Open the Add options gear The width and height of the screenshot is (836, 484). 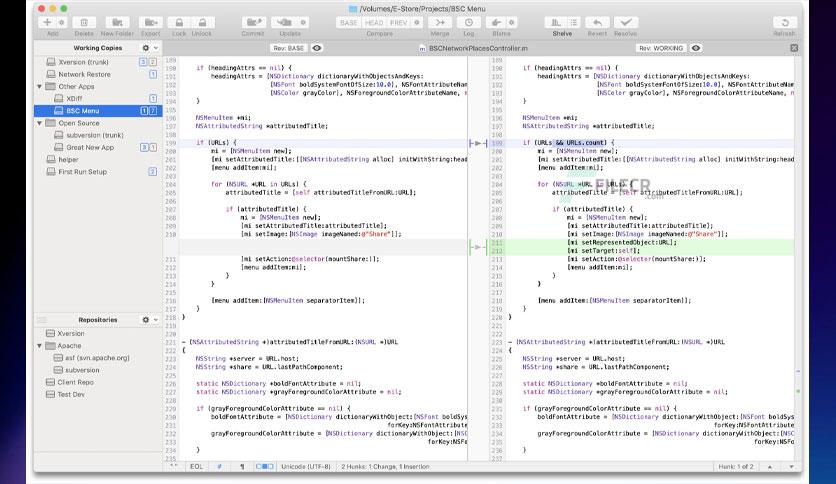[62, 22]
